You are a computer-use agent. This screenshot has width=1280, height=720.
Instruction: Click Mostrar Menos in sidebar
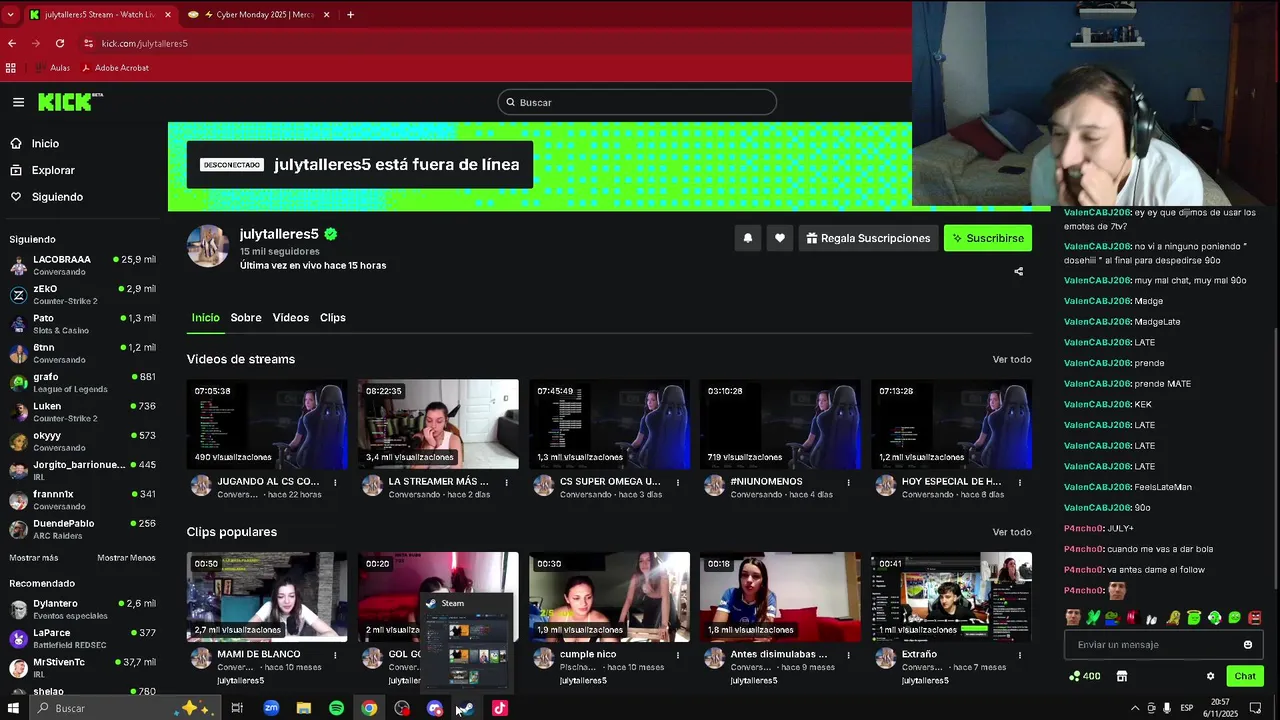click(126, 558)
